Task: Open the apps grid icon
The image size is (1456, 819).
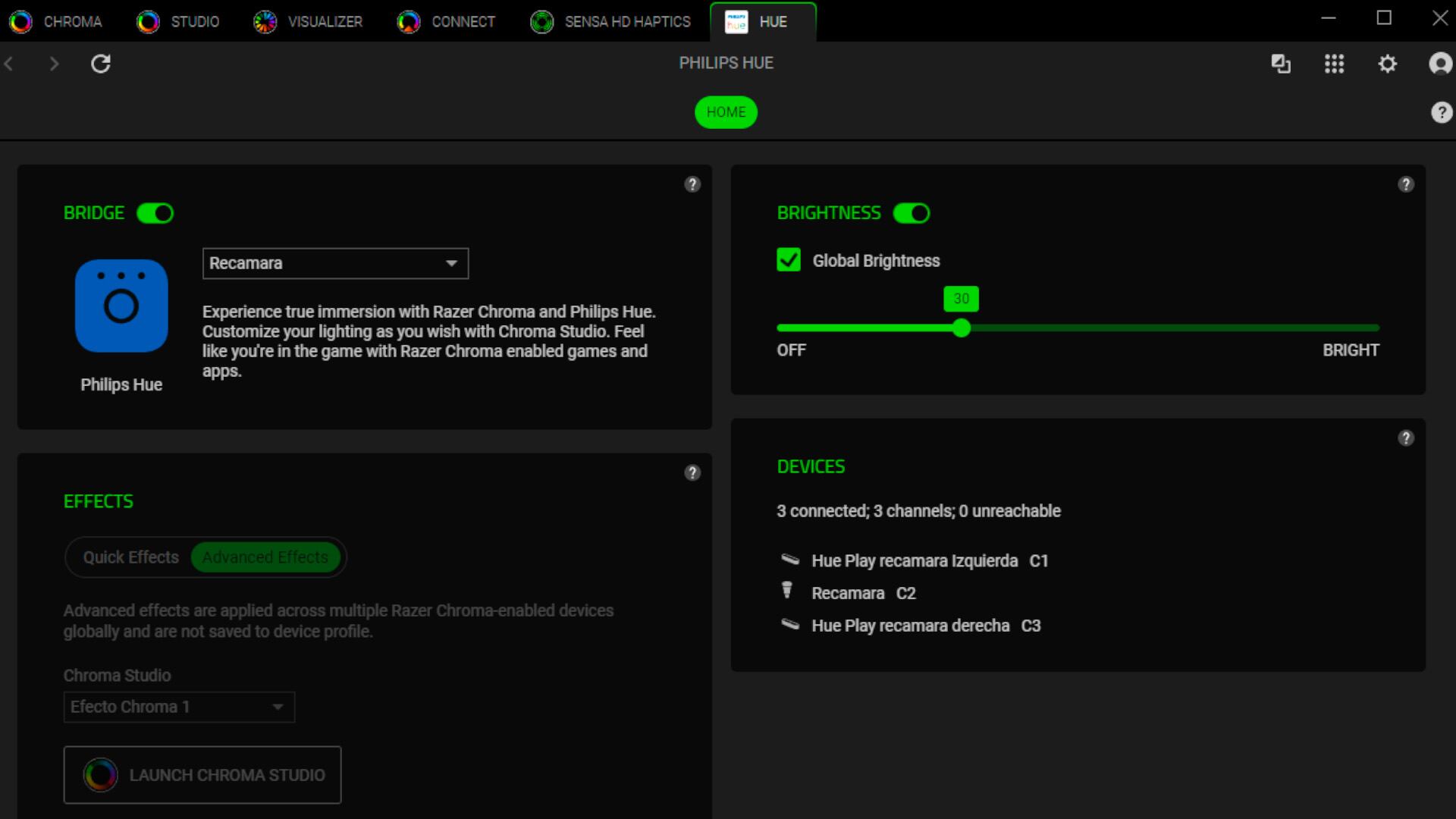Action: 1334,64
